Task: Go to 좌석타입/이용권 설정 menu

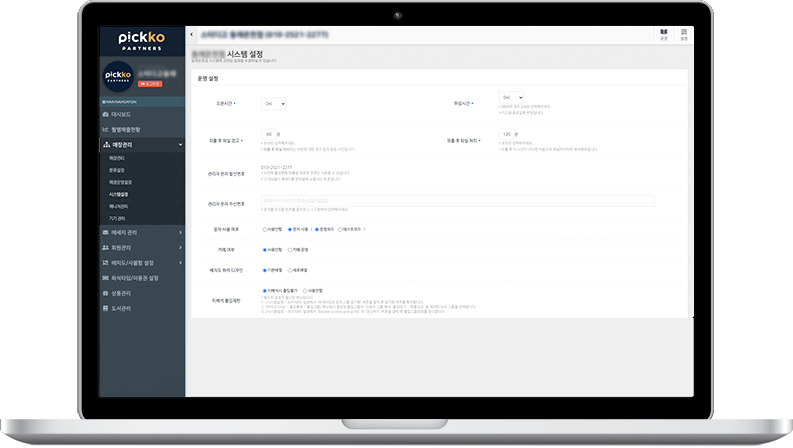Action: pos(140,278)
